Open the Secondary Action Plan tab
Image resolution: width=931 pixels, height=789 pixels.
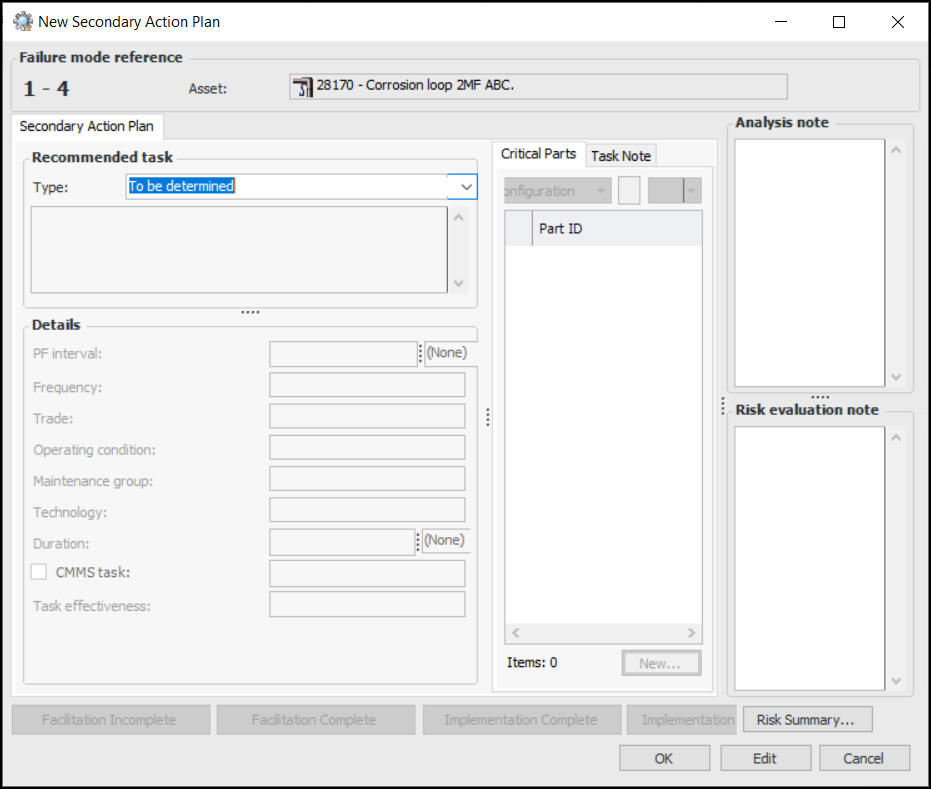(87, 127)
